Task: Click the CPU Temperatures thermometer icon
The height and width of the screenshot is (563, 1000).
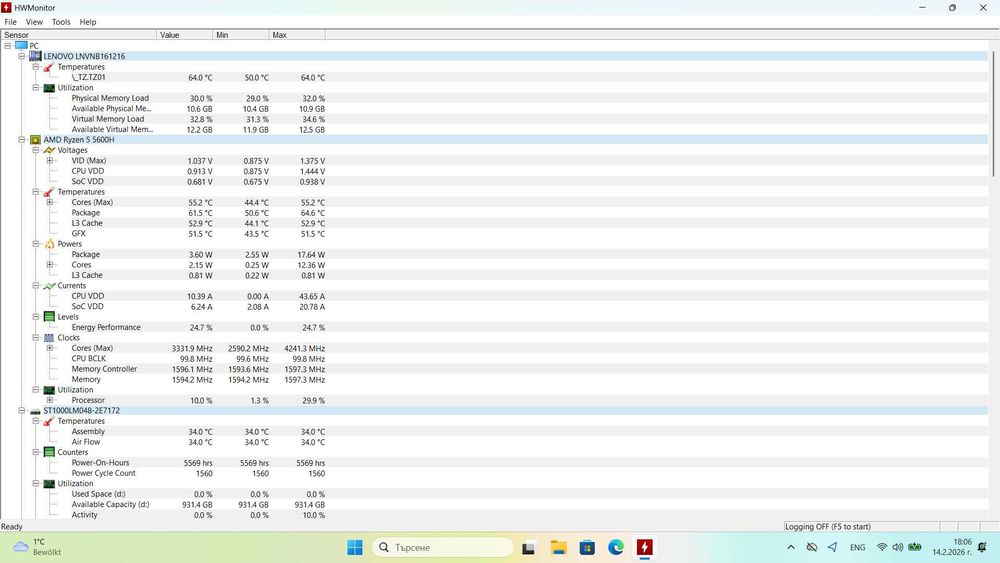Action: click(49, 192)
